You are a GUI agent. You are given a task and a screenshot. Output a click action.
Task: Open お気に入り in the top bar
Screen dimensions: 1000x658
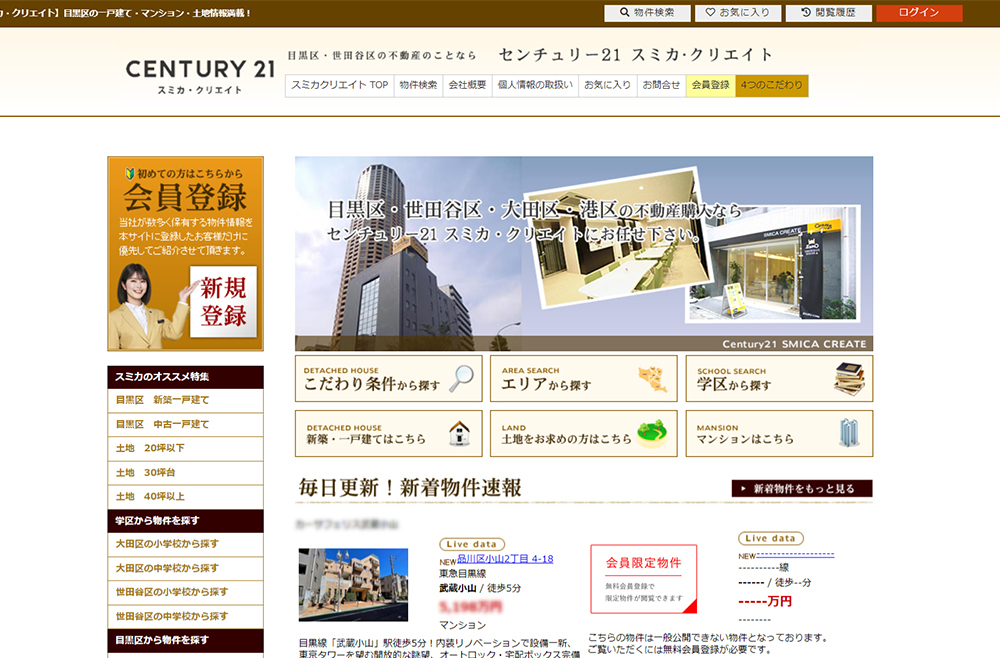coord(738,13)
